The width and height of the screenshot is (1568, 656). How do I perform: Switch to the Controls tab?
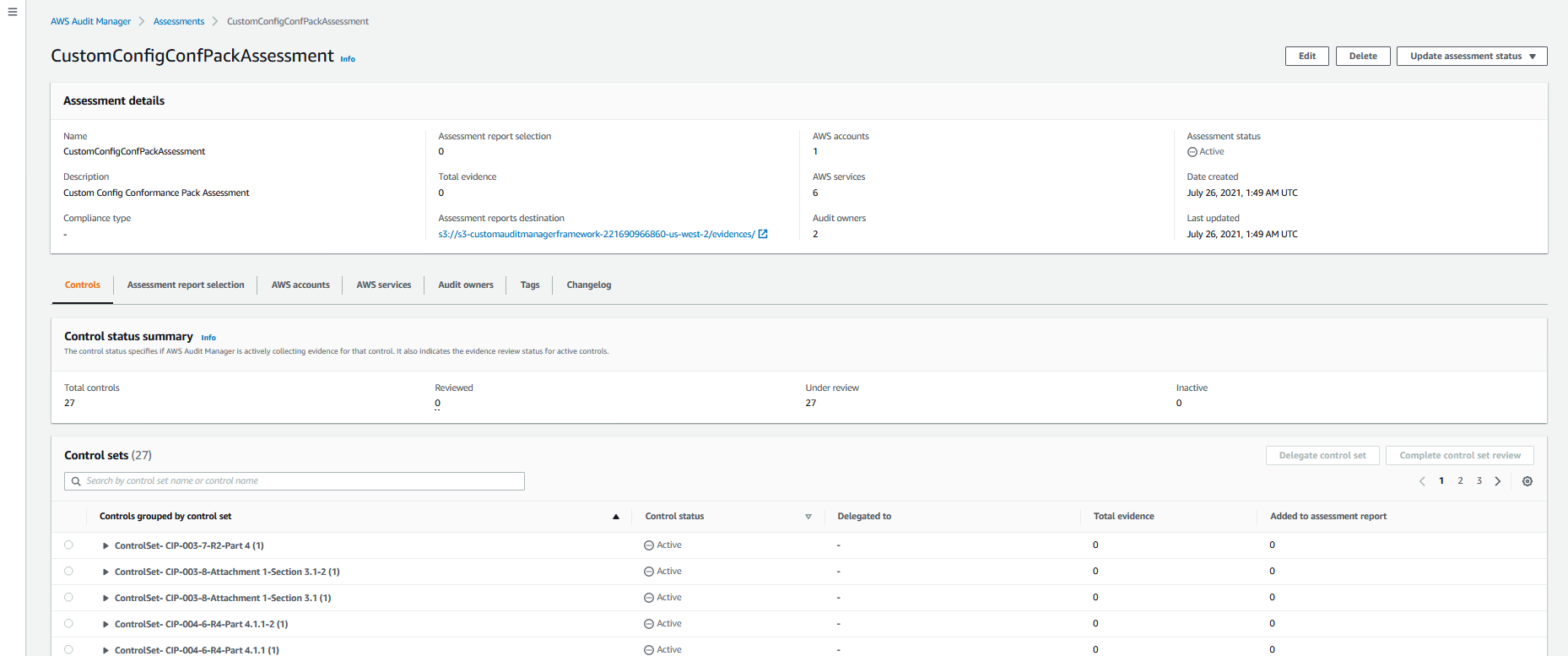coord(83,285)
